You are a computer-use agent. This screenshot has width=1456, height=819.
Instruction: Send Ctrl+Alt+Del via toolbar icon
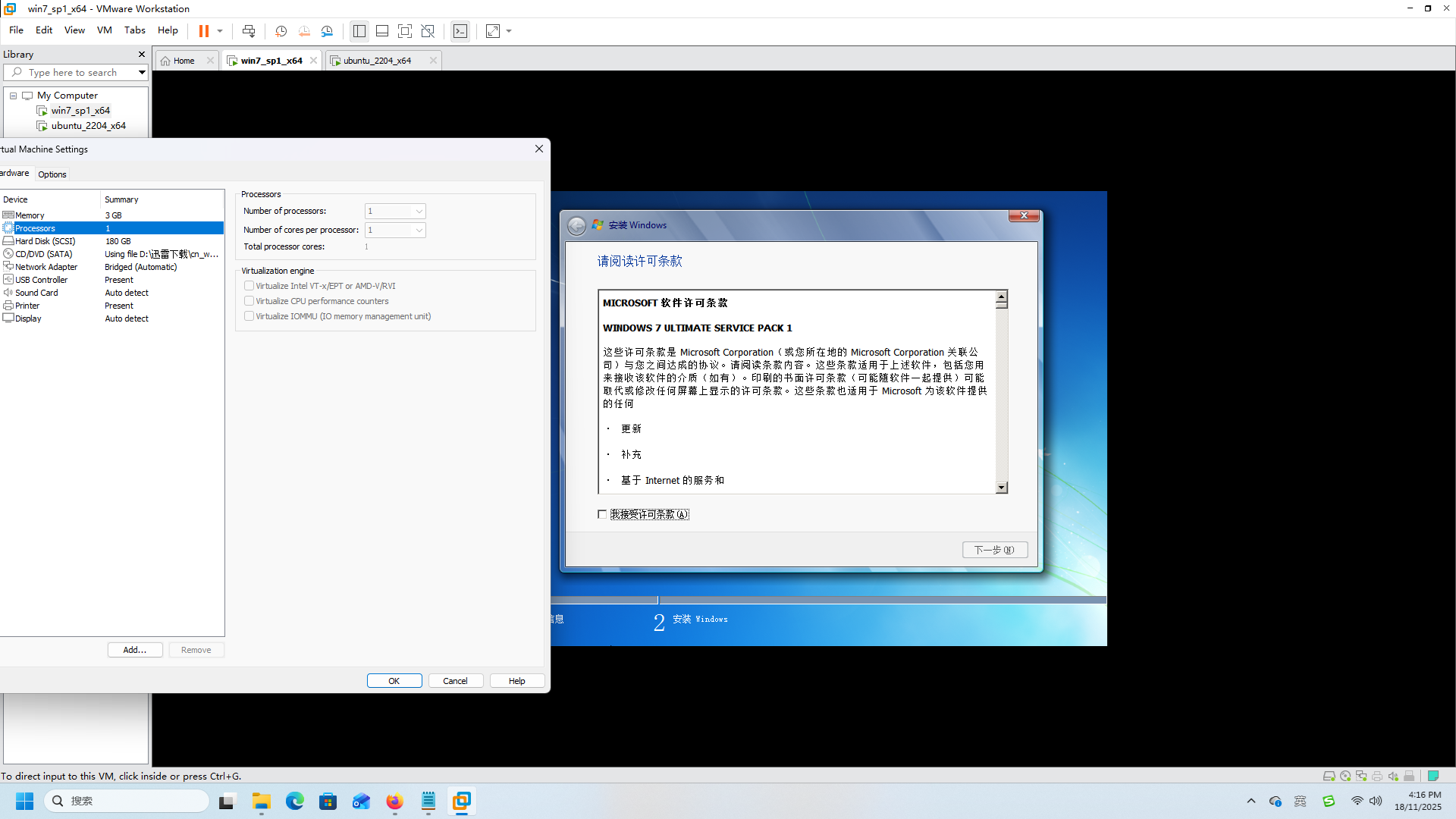click(249, 31)
